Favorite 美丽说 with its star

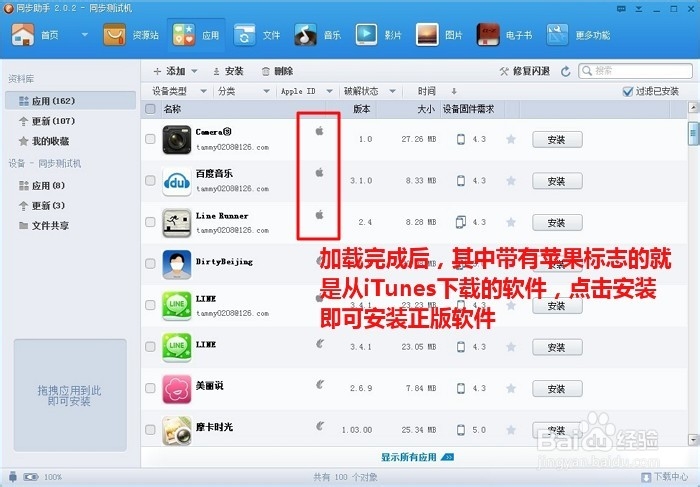[511, 388]
